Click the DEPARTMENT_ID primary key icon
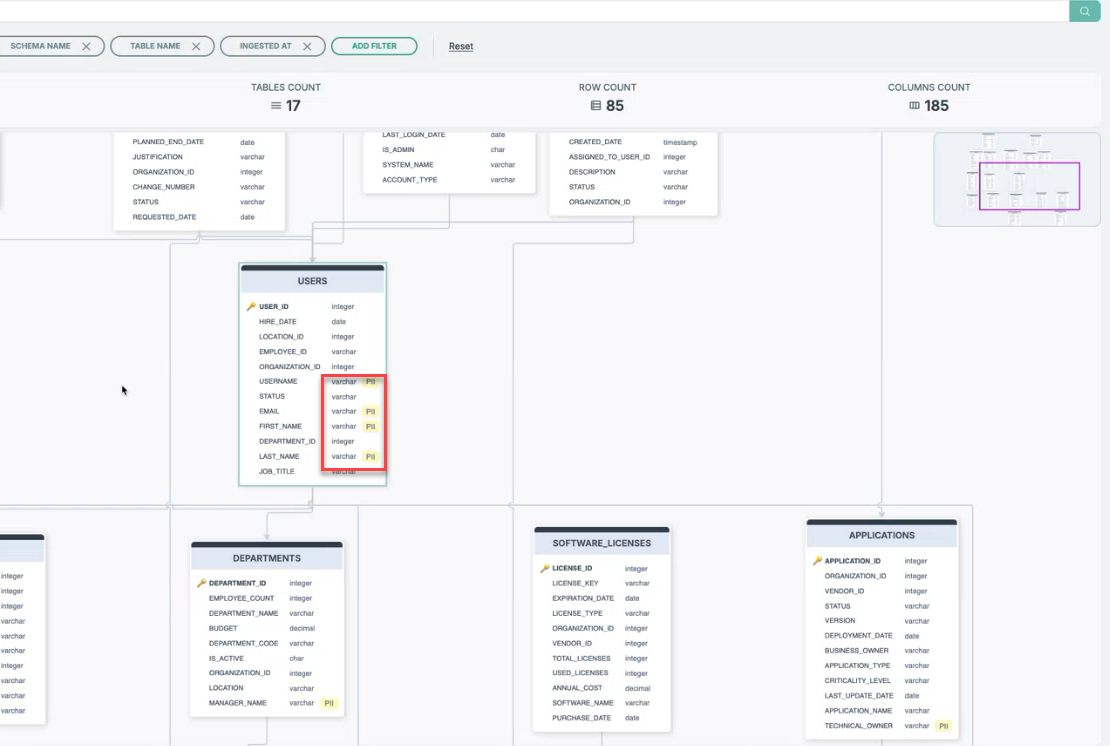 [x=201, y=583]
